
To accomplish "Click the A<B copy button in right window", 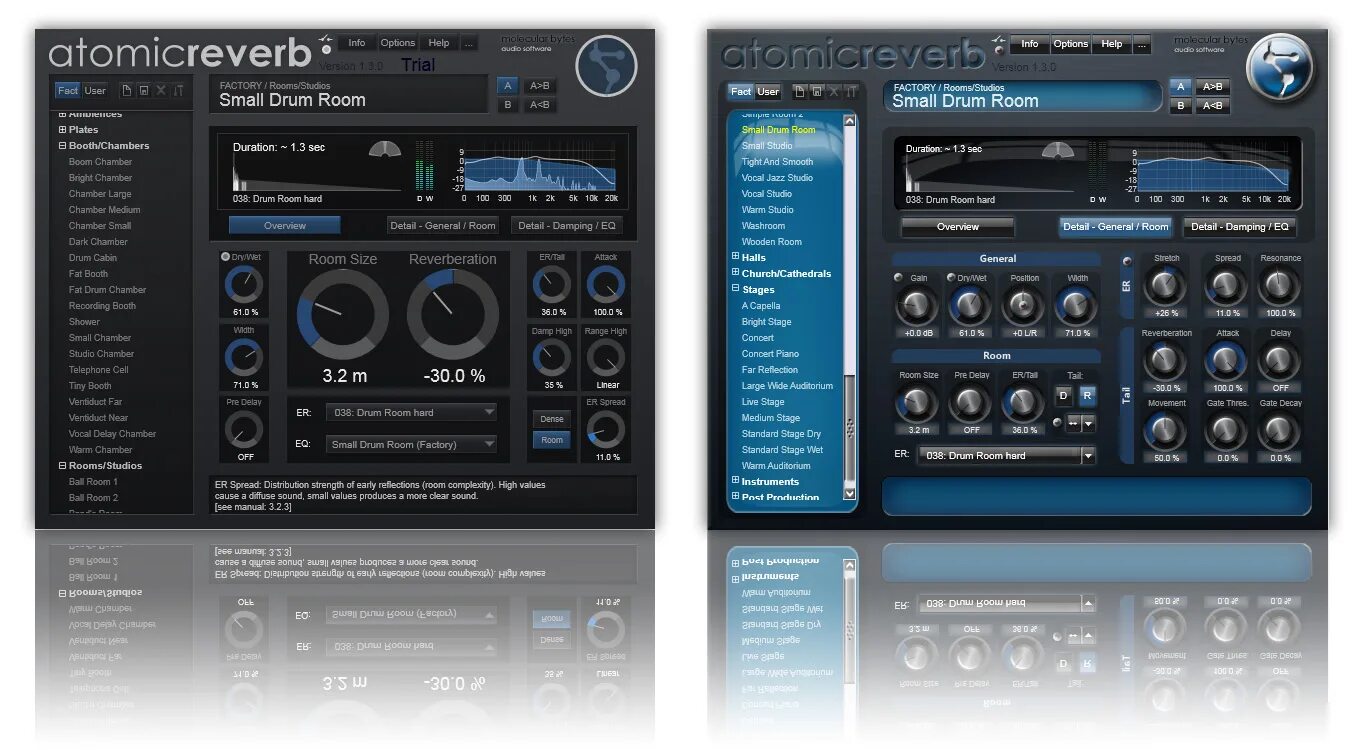I will coord(1212,106).
